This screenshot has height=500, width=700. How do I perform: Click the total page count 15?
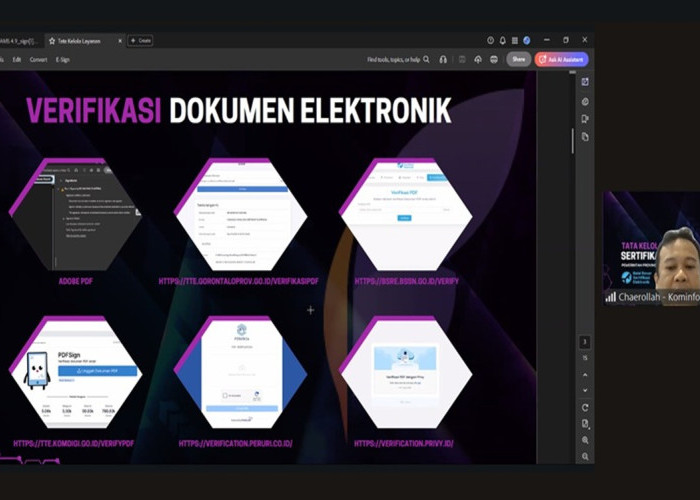coord(585,358)
